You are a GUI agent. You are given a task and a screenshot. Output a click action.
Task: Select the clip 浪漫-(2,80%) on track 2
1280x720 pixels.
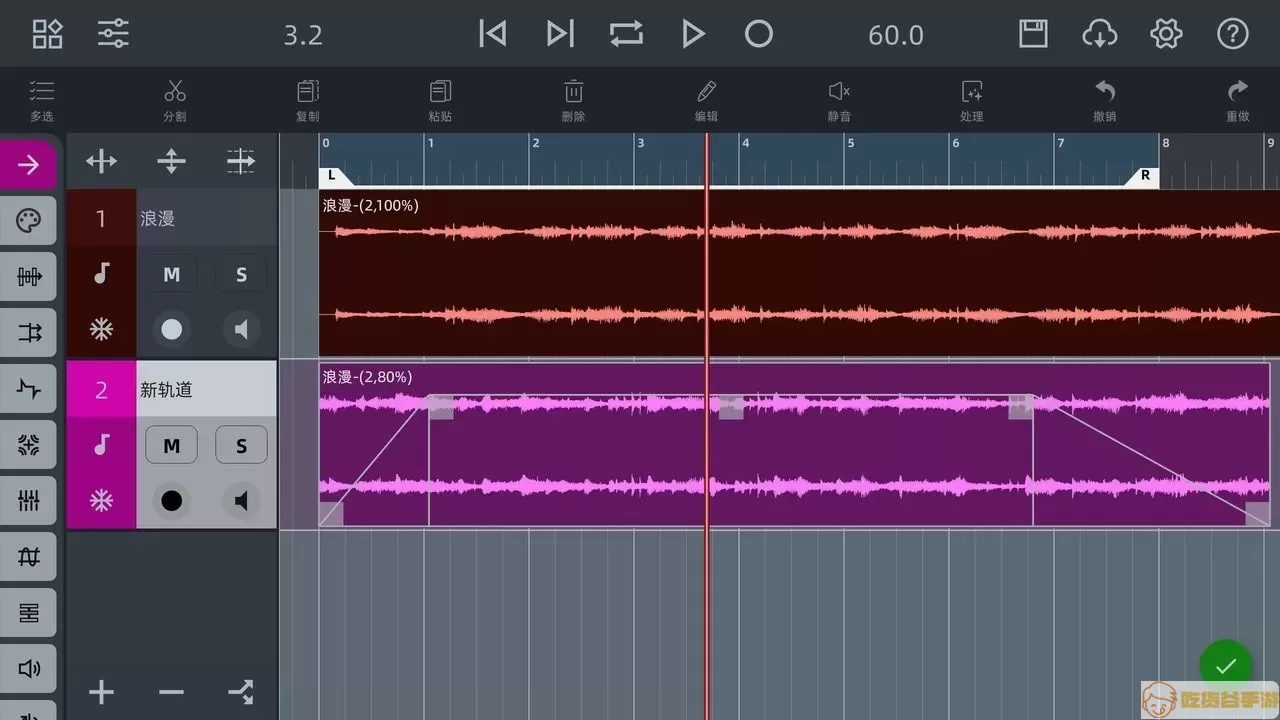(795, 445)
